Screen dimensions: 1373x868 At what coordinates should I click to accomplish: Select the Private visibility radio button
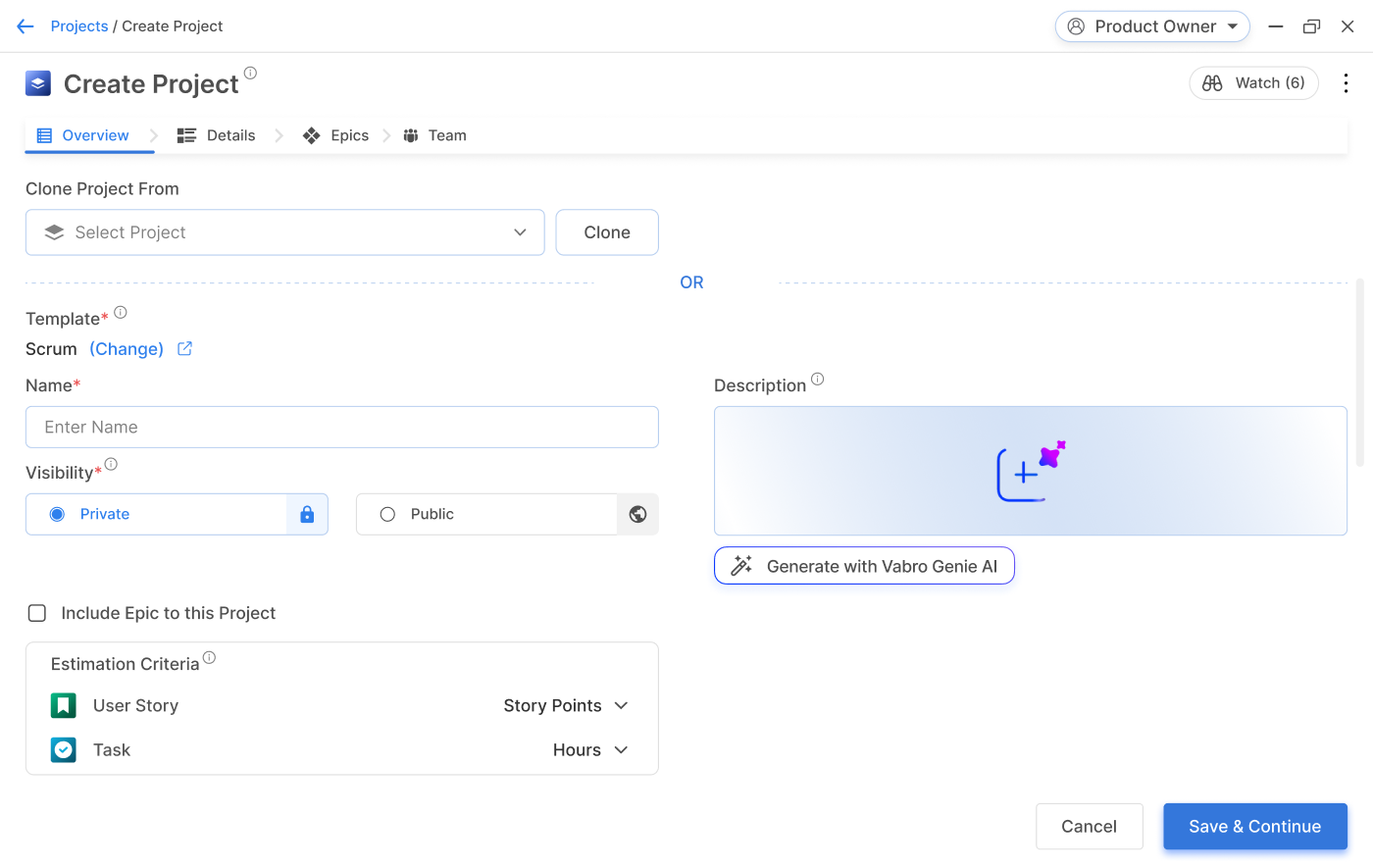click(57, 514)
